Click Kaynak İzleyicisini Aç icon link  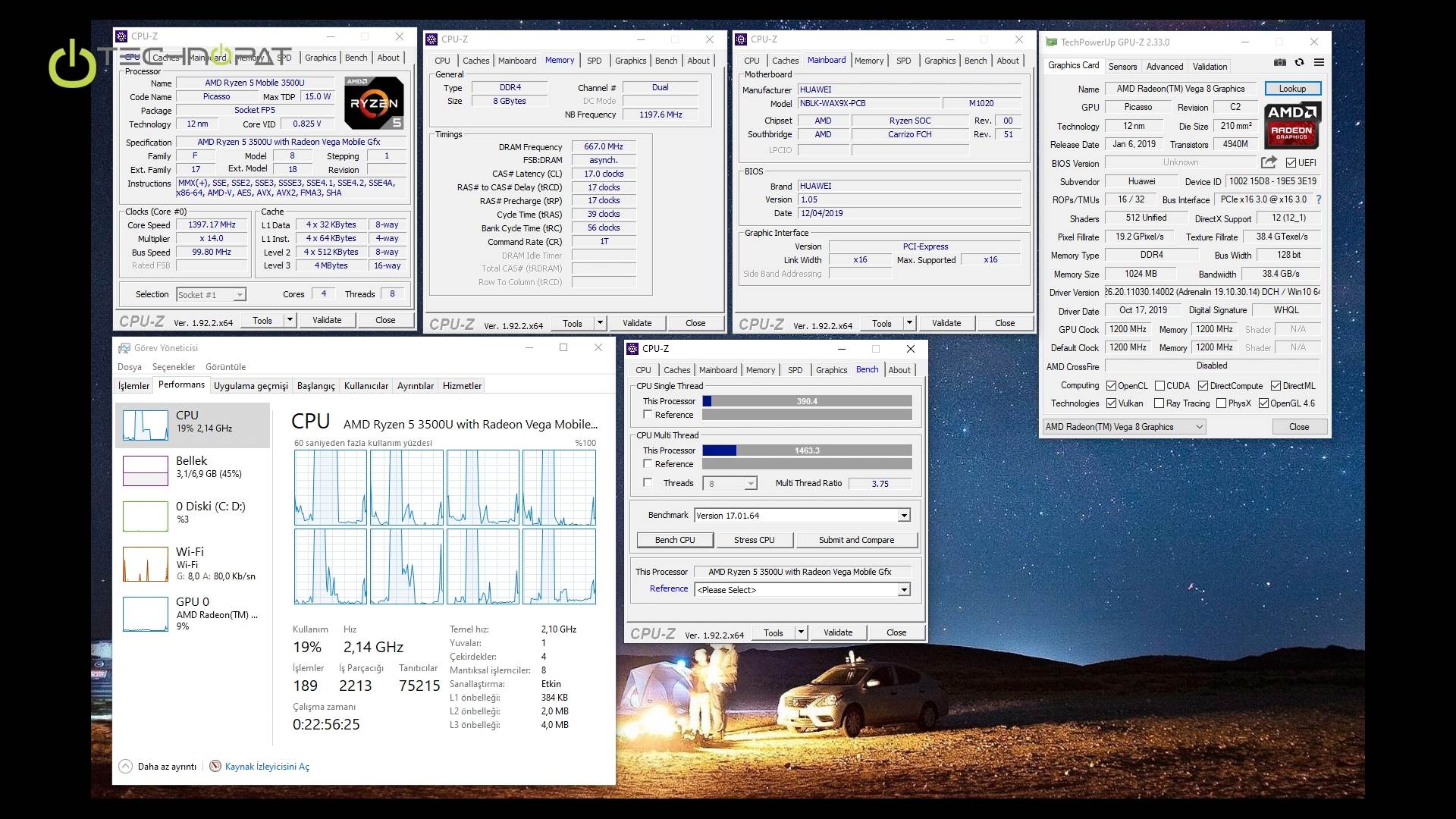click(x=215, y=766)
